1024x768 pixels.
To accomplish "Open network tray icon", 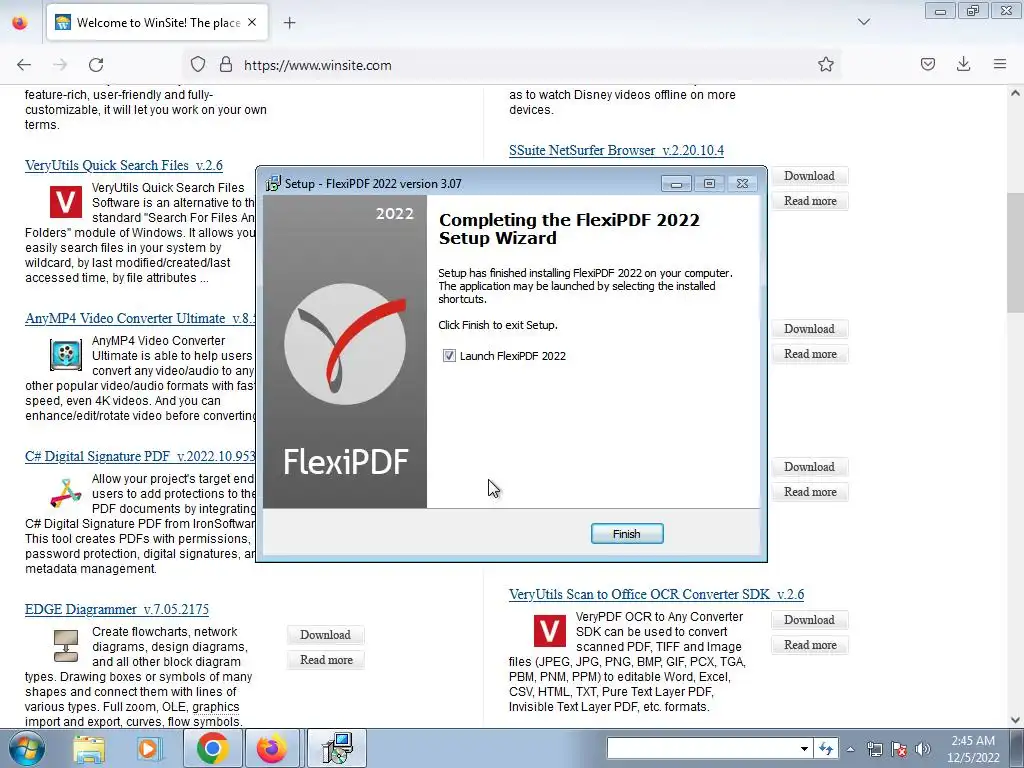I will pyautogui.click(x=874, y=749).
